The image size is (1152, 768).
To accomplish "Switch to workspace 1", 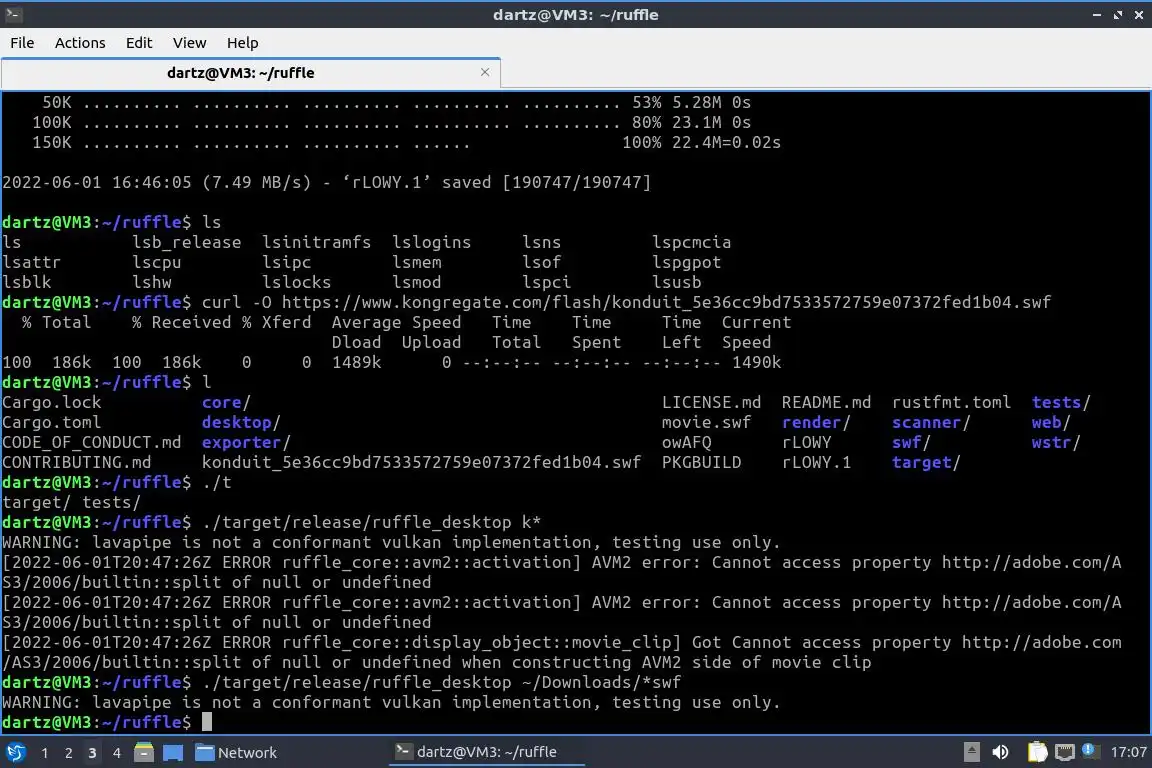I will [x=45, y=753].
